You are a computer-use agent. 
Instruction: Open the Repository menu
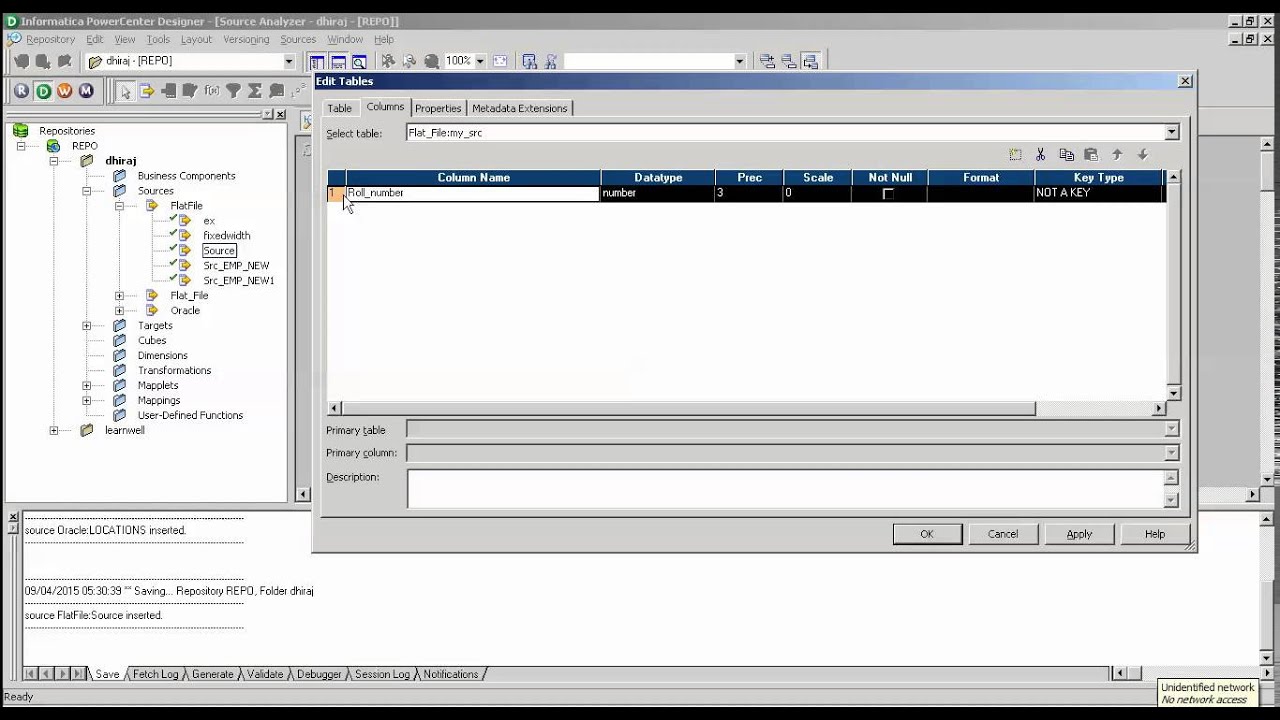pyautogui.click(x=50, y=40)
